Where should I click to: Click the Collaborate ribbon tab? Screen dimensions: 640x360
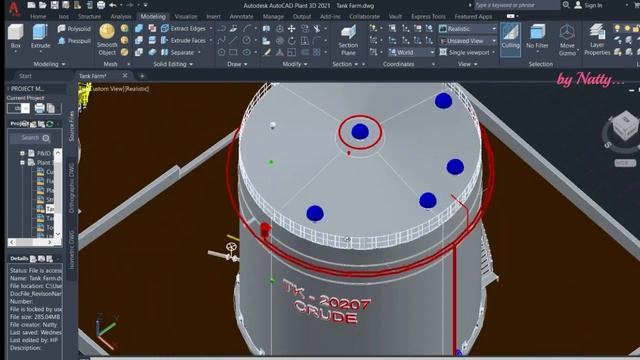364,17
